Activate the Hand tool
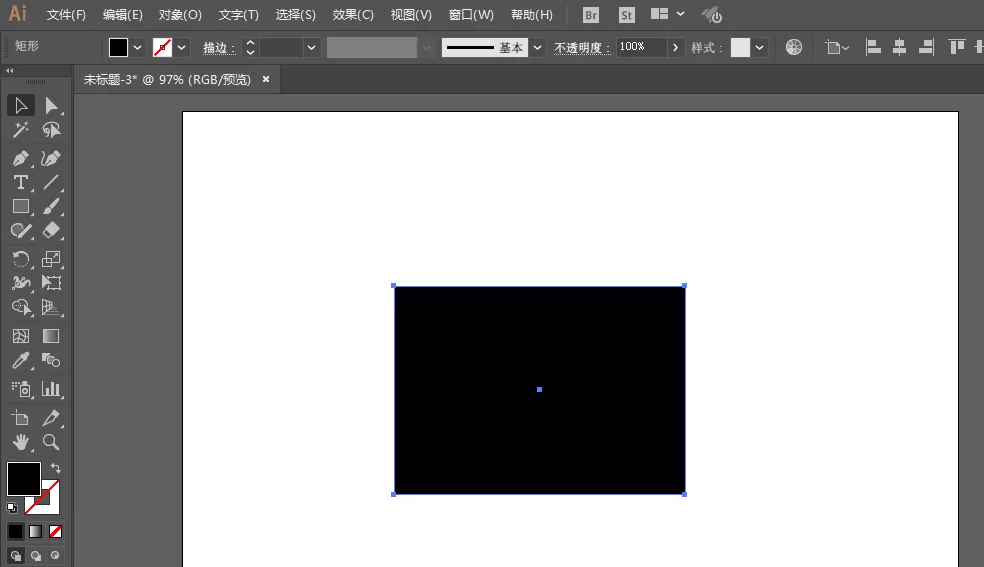Image resolution: width=984 pixels, height=567 pixels. (21, 442)
